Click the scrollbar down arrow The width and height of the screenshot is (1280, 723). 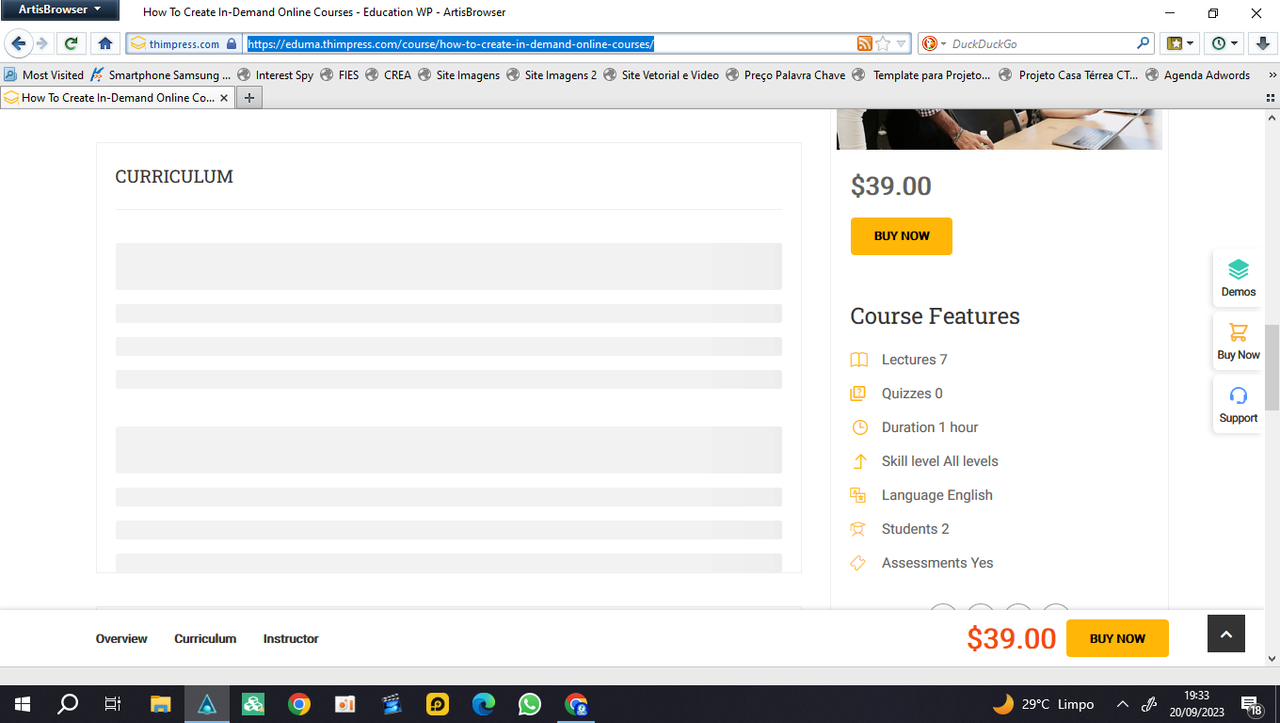1272,658
